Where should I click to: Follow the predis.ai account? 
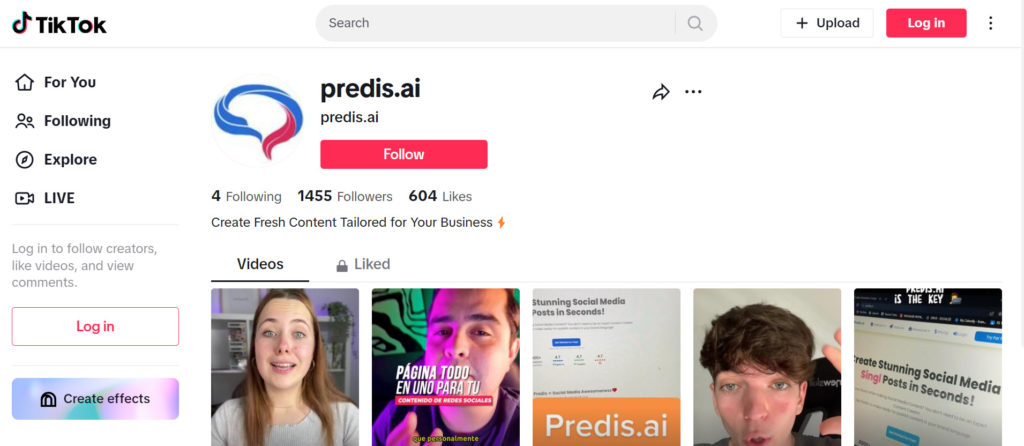point(404,154)
